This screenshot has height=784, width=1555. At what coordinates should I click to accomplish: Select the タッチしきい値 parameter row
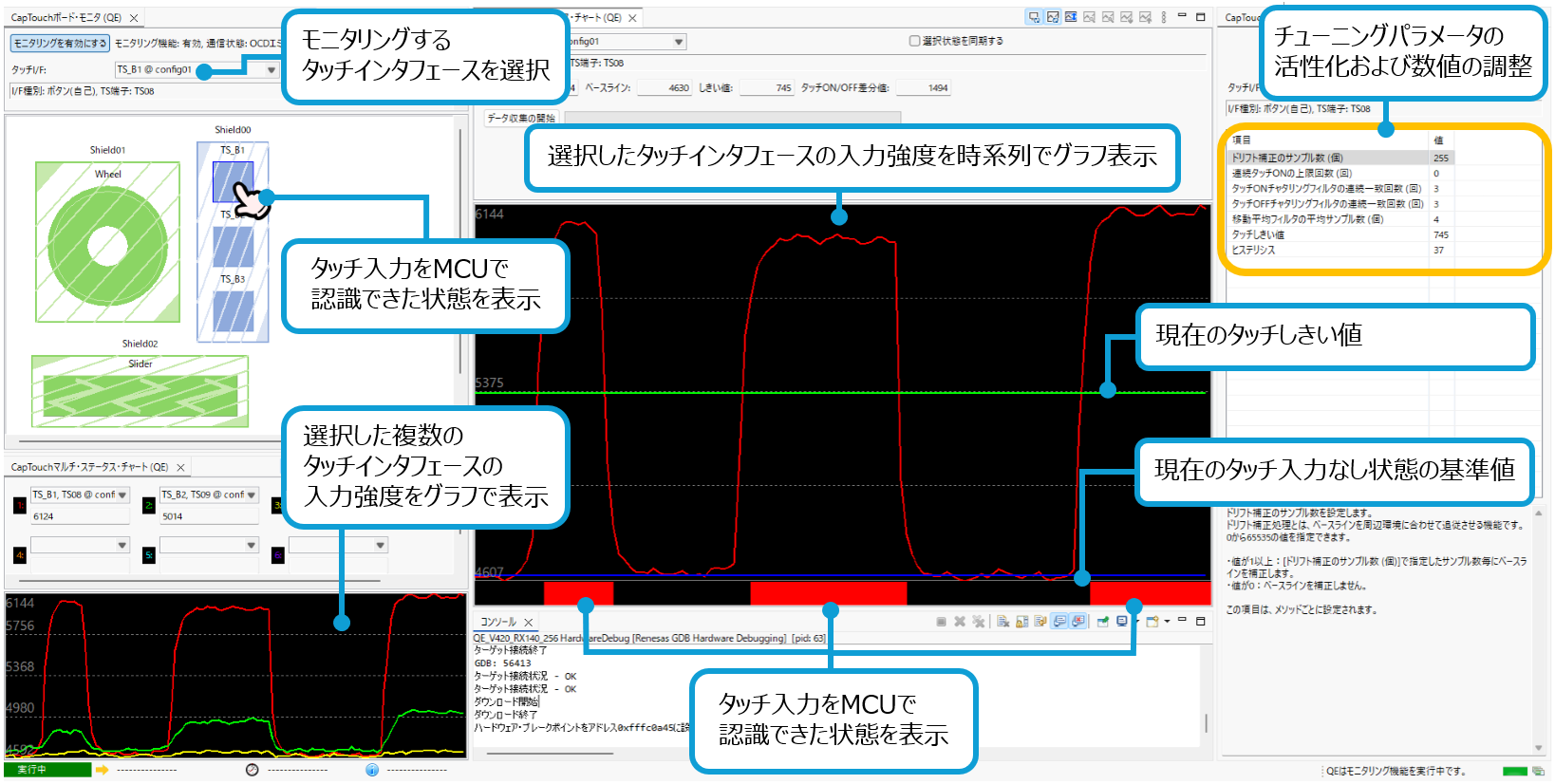(x=1329, y=234)
